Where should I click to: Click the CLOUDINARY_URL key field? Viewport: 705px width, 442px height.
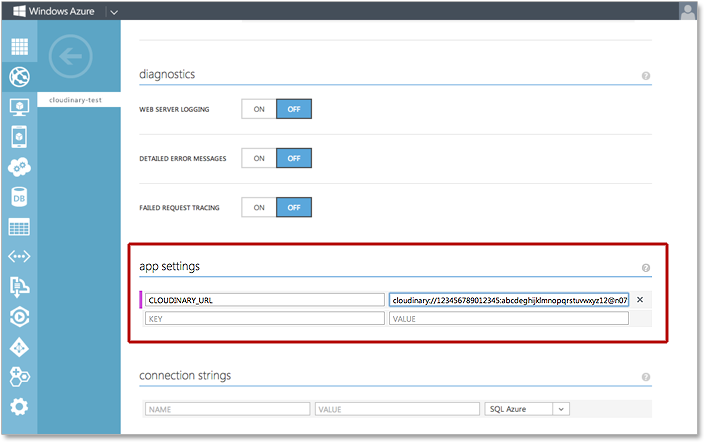(265, 300)
